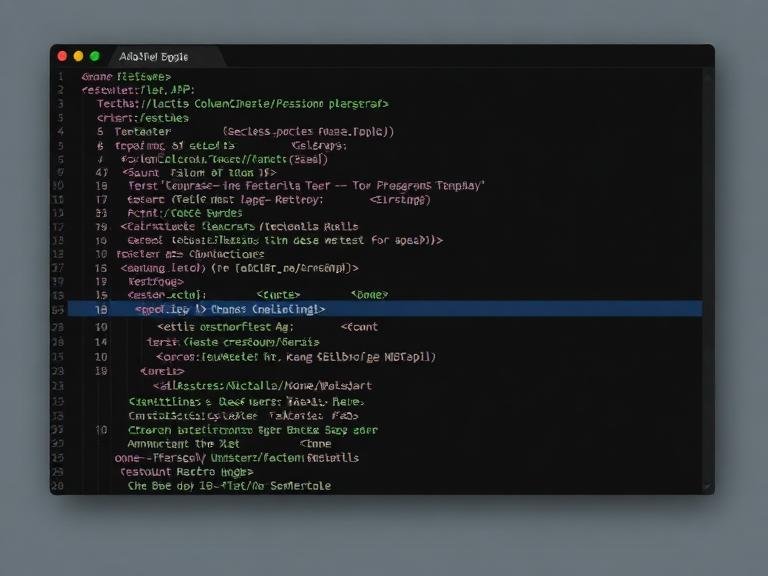Click gutter line number 1 at the top
This screenshot has width=768, height=576.
[60, 76]
